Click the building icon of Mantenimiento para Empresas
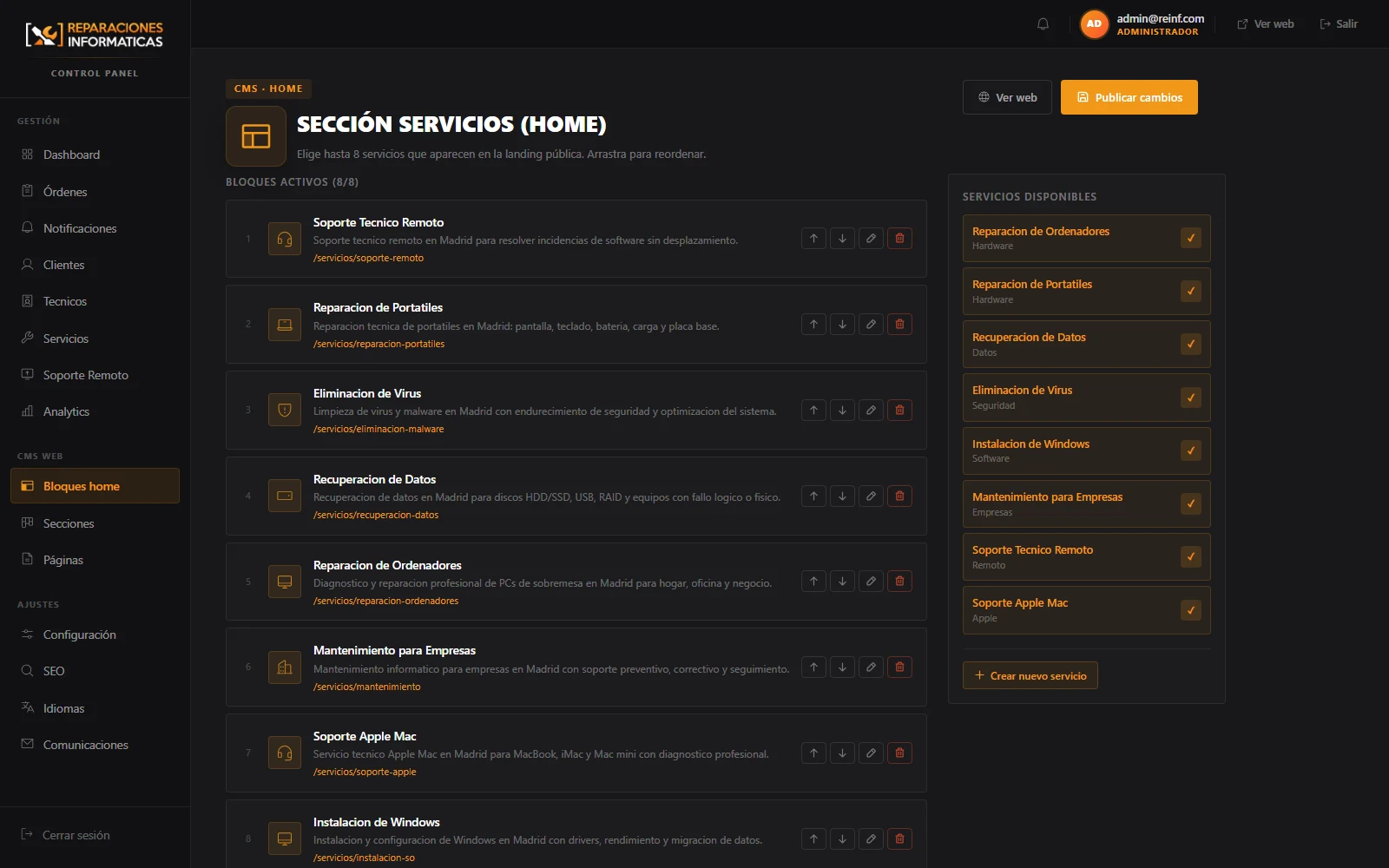The image size is (1389, 868). pyautogui.click(x=285, y=667)
